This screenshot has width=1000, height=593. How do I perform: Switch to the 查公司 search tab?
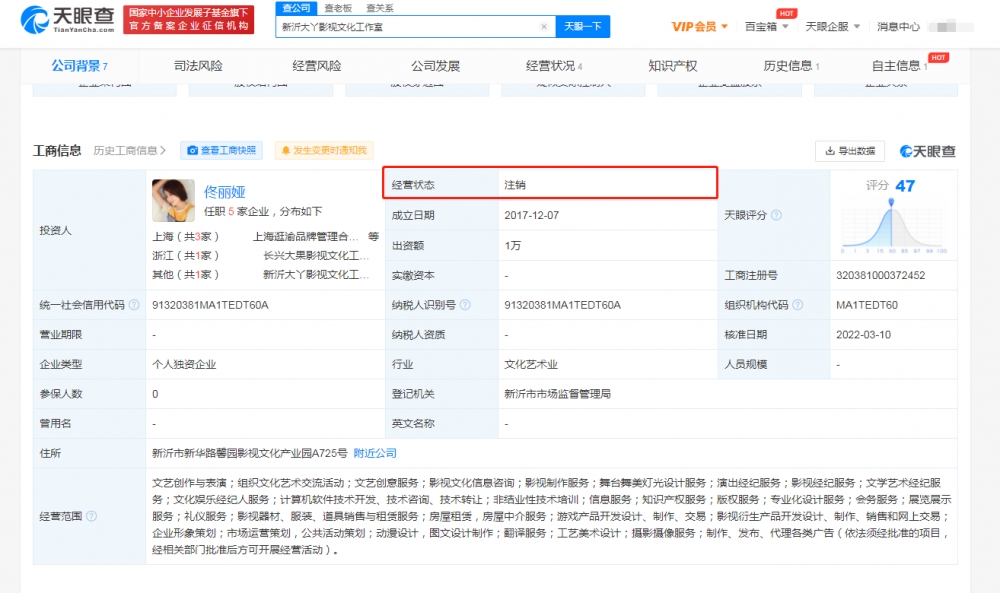[297, 8]
